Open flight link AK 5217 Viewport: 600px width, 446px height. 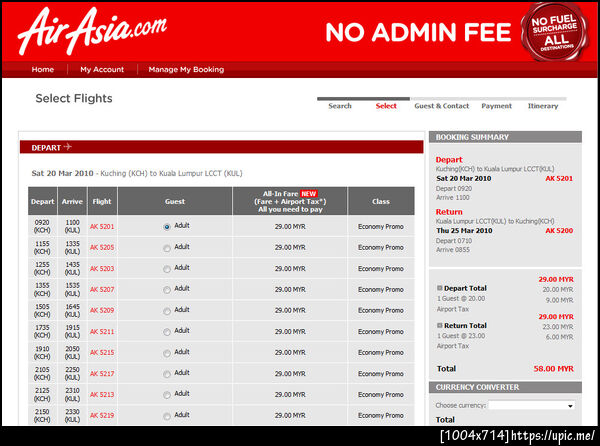[102, 374]
